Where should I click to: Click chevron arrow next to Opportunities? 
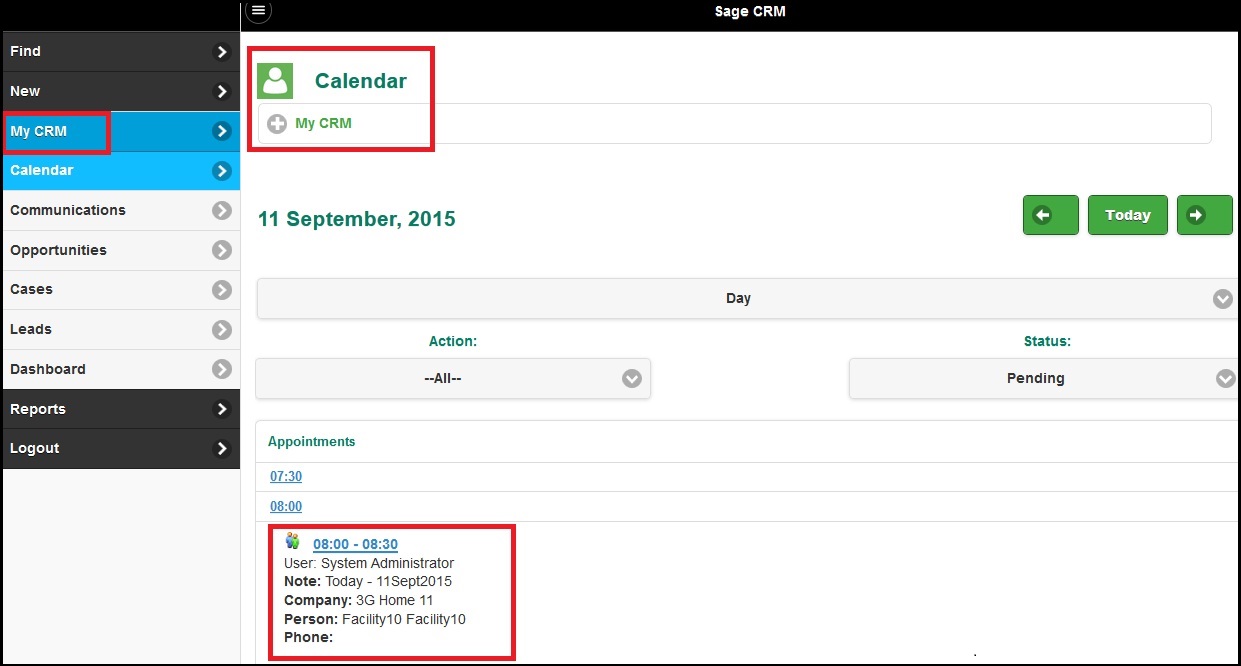pyautogui.click(x=222, y=250)
